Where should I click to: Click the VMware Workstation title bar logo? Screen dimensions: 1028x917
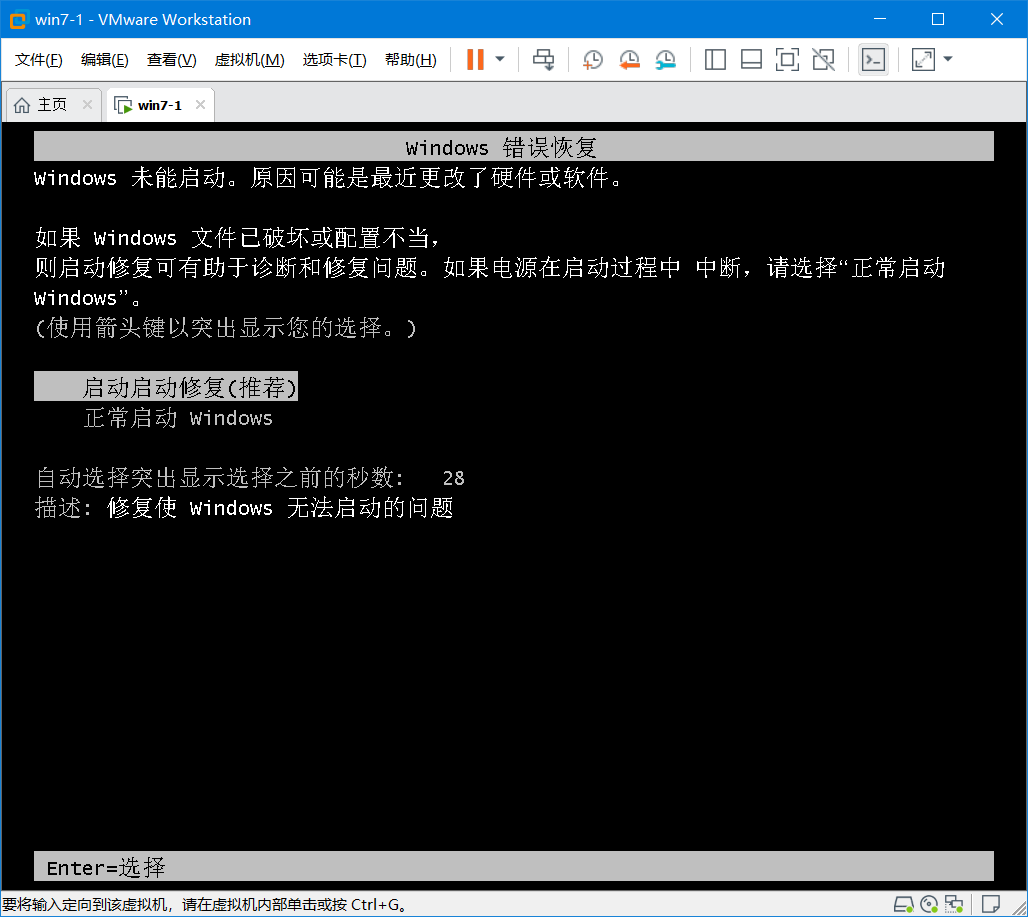(18, 20)
